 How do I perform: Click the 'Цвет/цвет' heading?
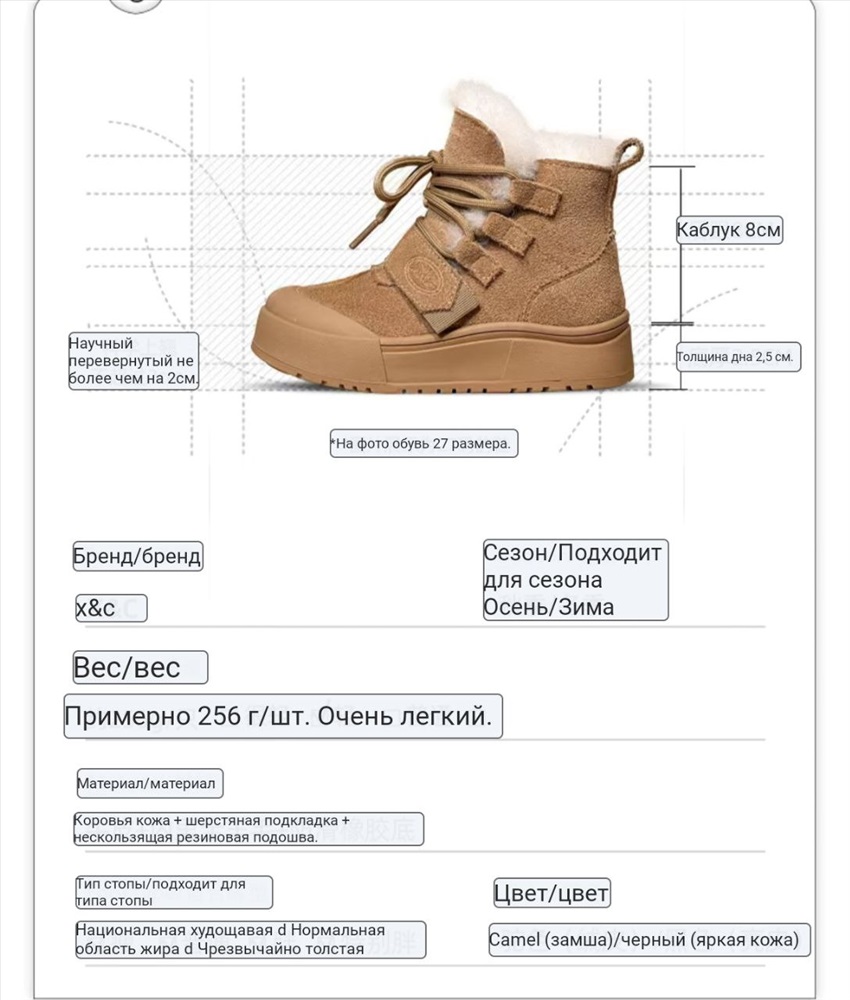coord(552,893)
